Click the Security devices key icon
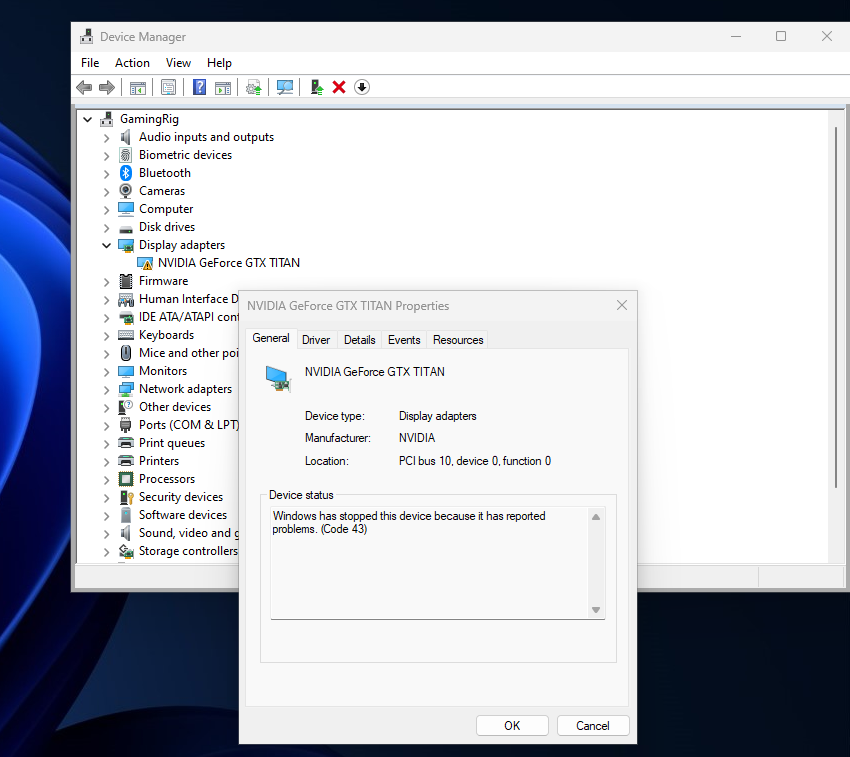850x757 pixels. pos(126,497)
